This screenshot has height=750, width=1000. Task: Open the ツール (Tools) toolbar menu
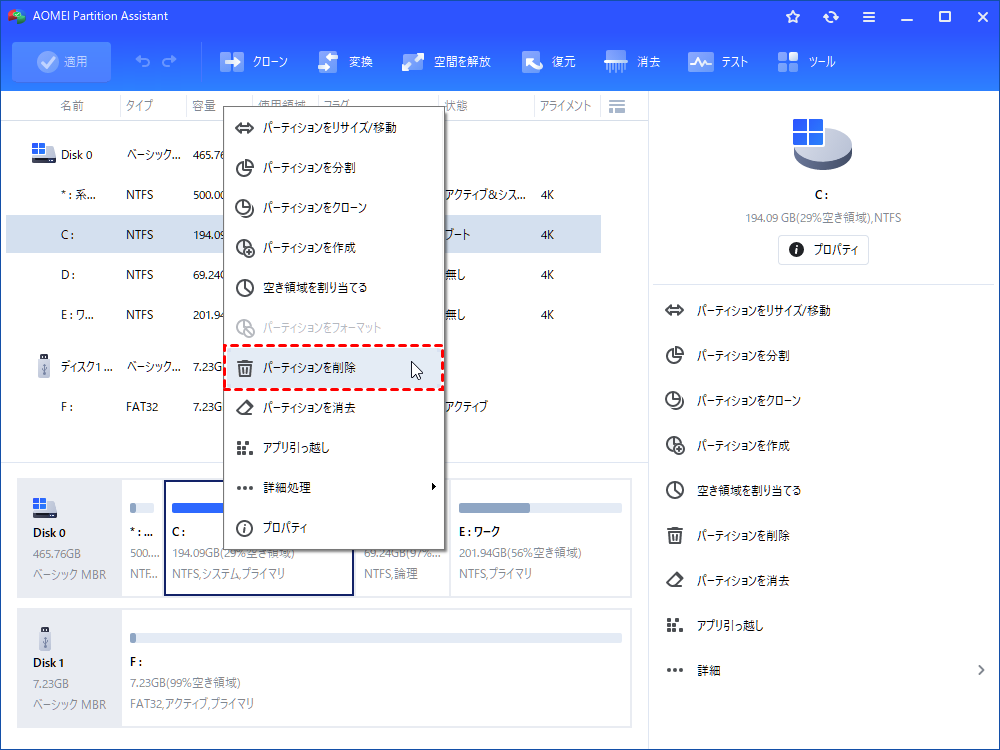[806, 62]
